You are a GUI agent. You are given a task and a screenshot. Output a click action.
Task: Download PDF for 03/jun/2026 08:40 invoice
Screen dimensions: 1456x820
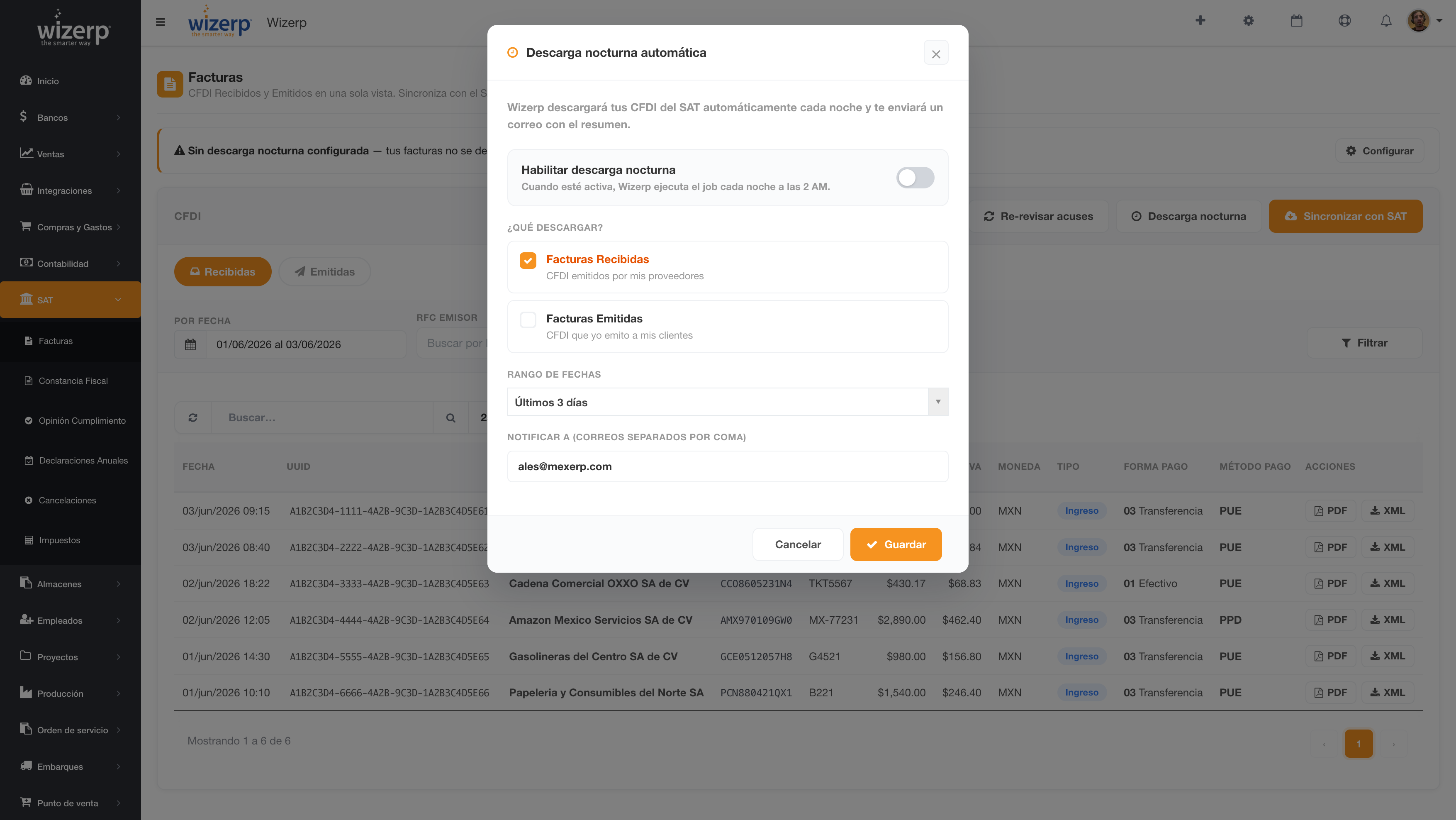point(1331,547)
